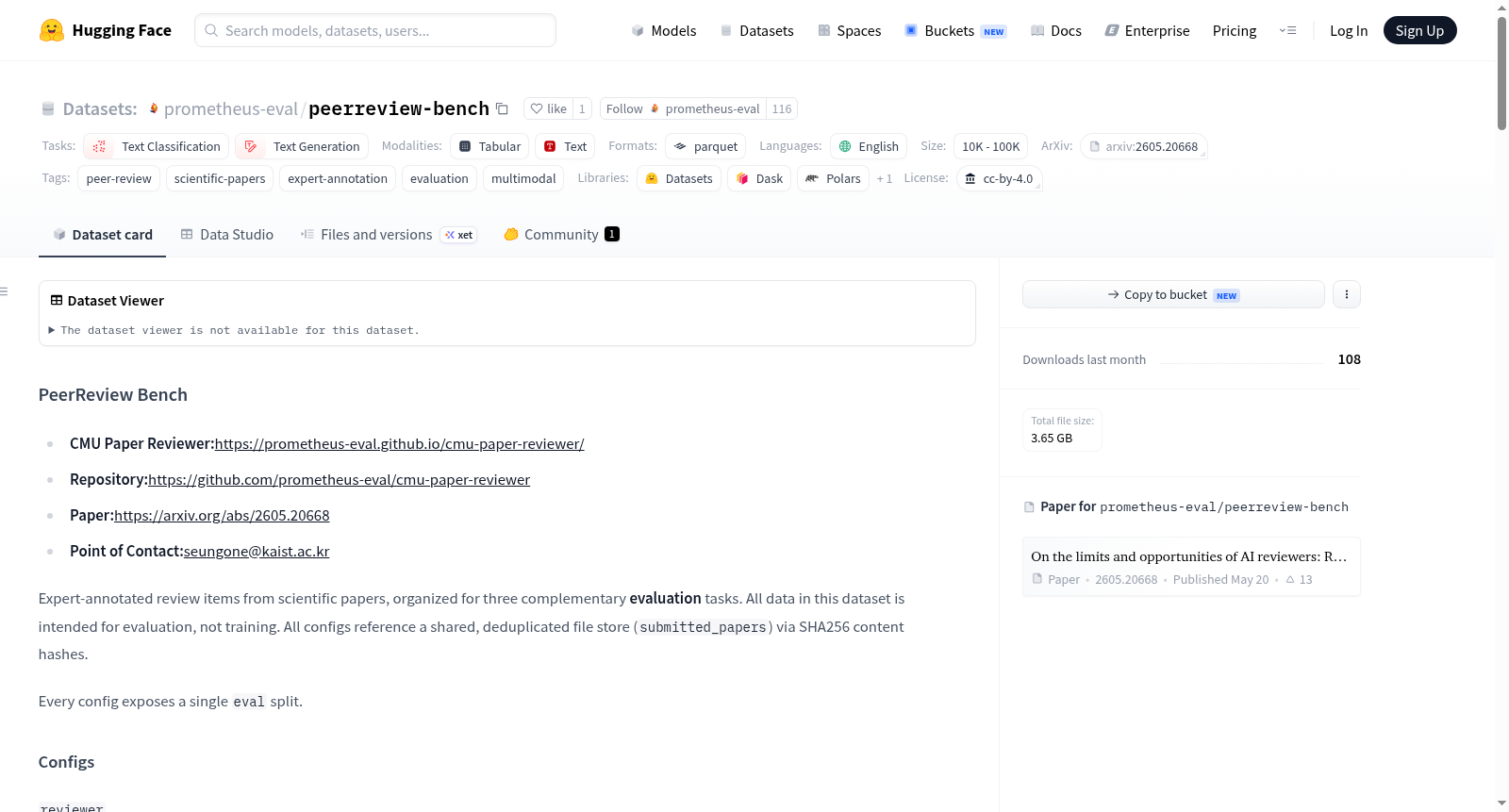Select the multimodal tag
This screenshot has width=1509, height=812.
point(523,178)
